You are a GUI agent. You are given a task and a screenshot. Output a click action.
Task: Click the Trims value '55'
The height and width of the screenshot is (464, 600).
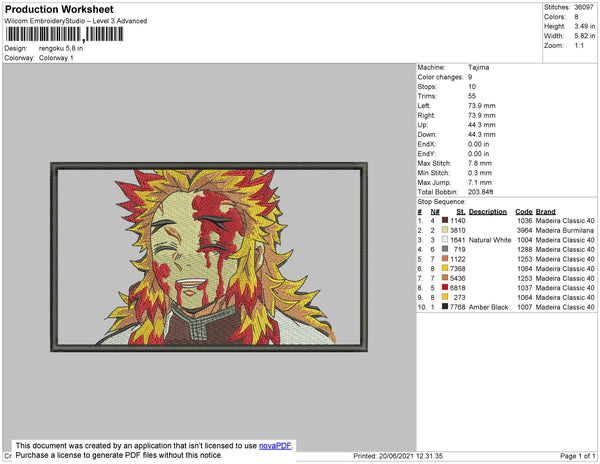tap(472, 96)
